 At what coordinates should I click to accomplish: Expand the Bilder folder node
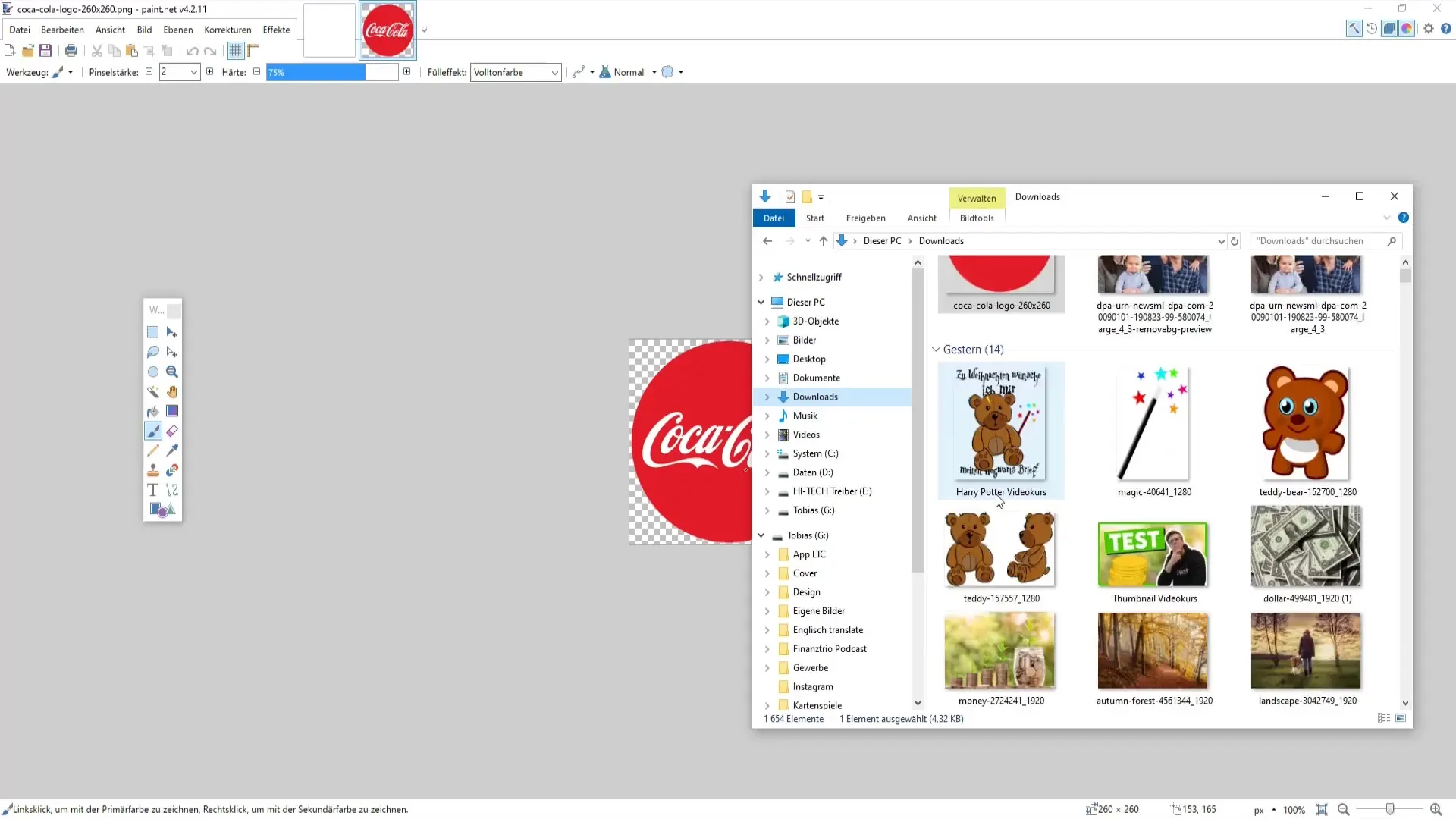(767, 340)
